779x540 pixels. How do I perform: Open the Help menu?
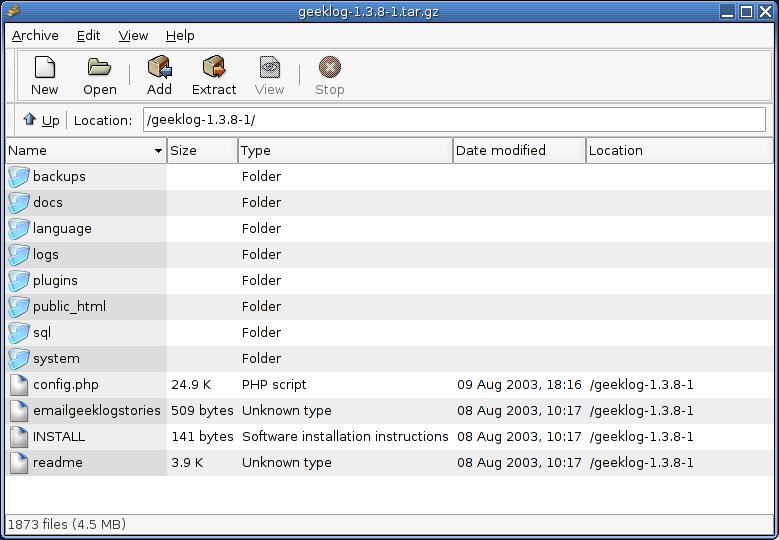pyautogui.click(x=180, y=36)
